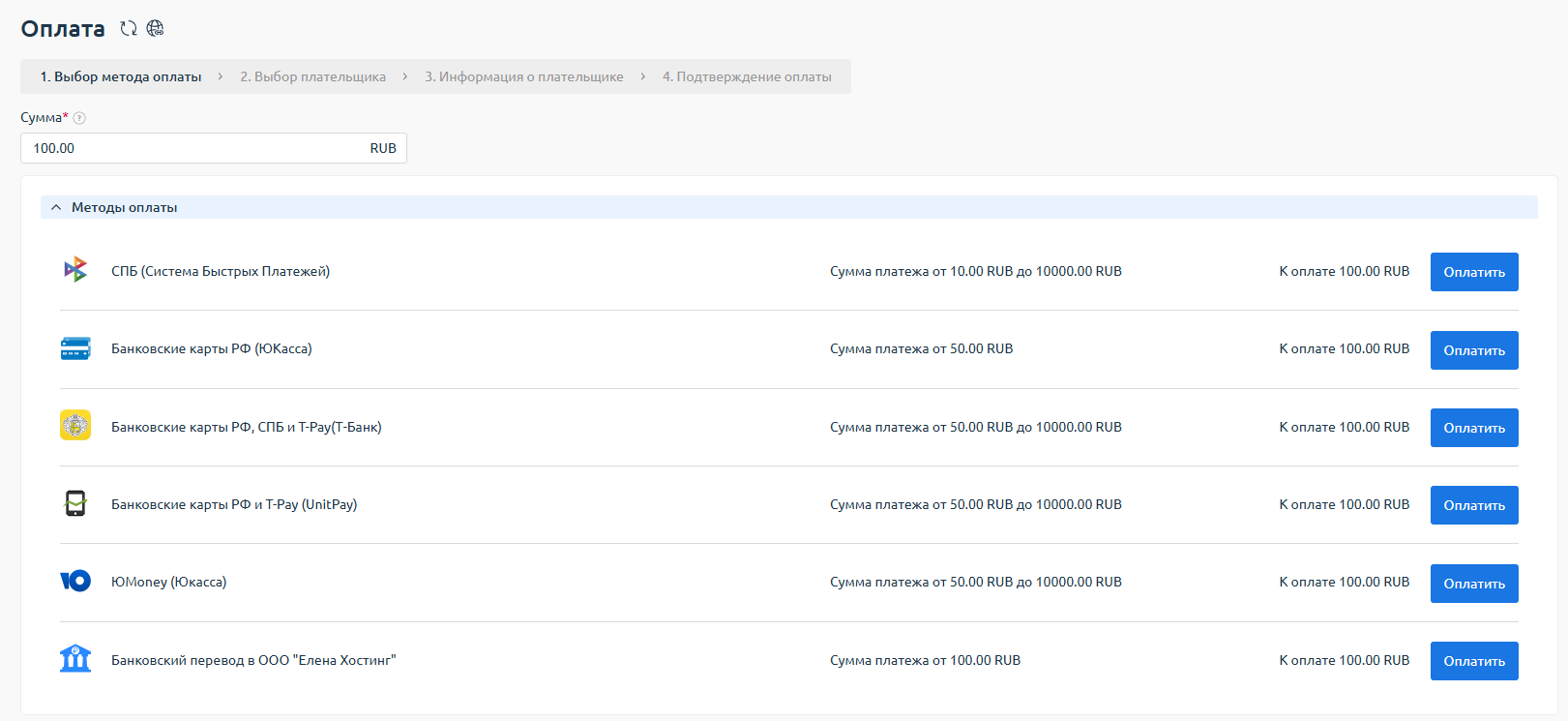Click the yellow T-Bank logo icon

(x=75, y=426)
